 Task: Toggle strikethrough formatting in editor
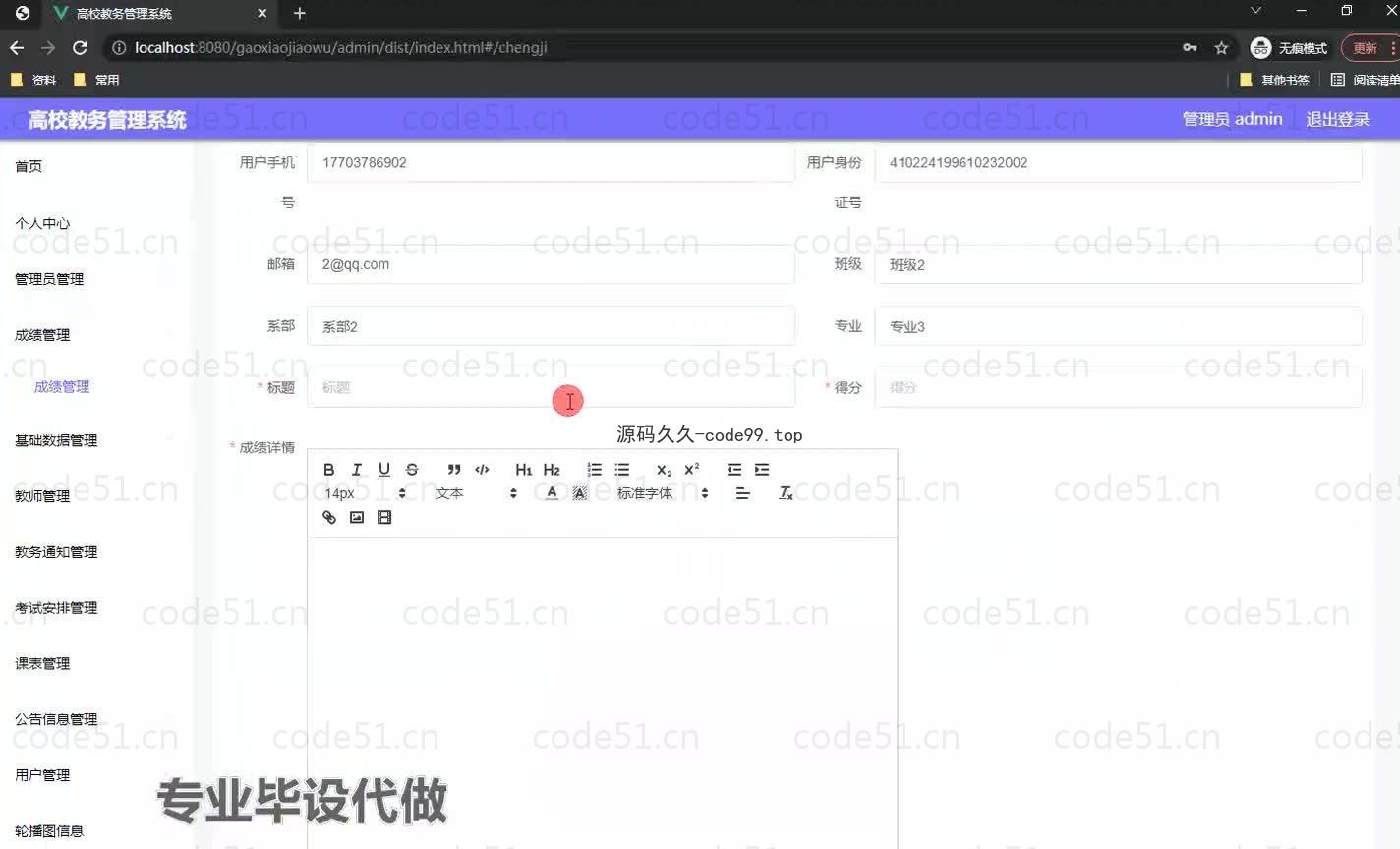coord(412,470)
